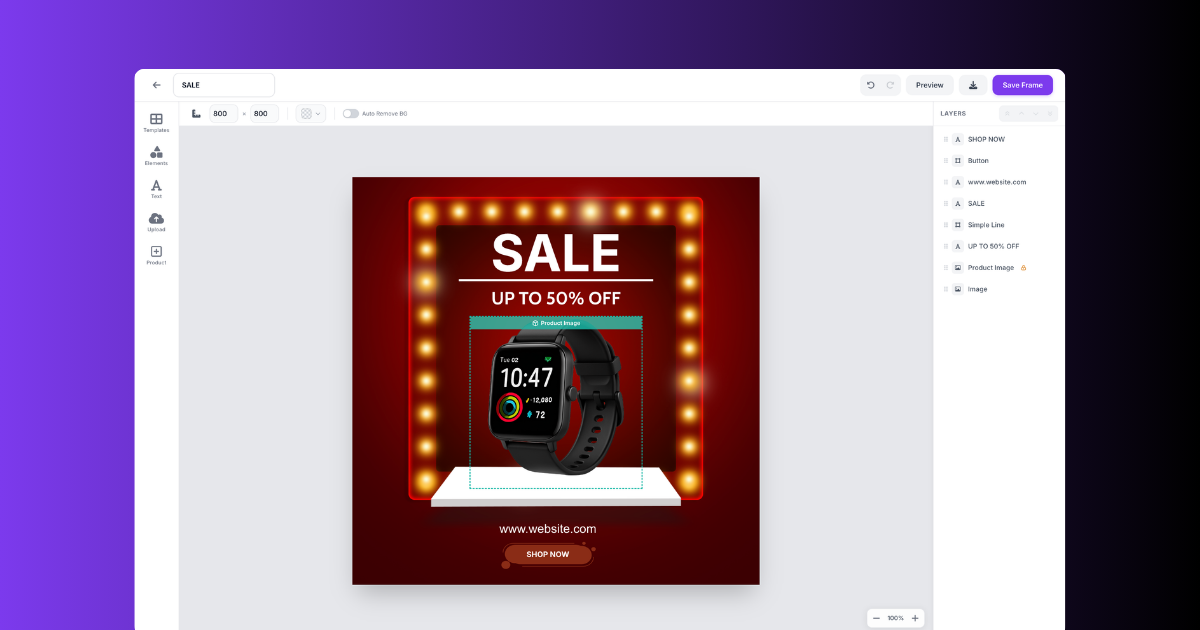Open the Templates panel
The width and height of the screenshot is (1200, 630).
pyautogui.click(x=156, y=123)
